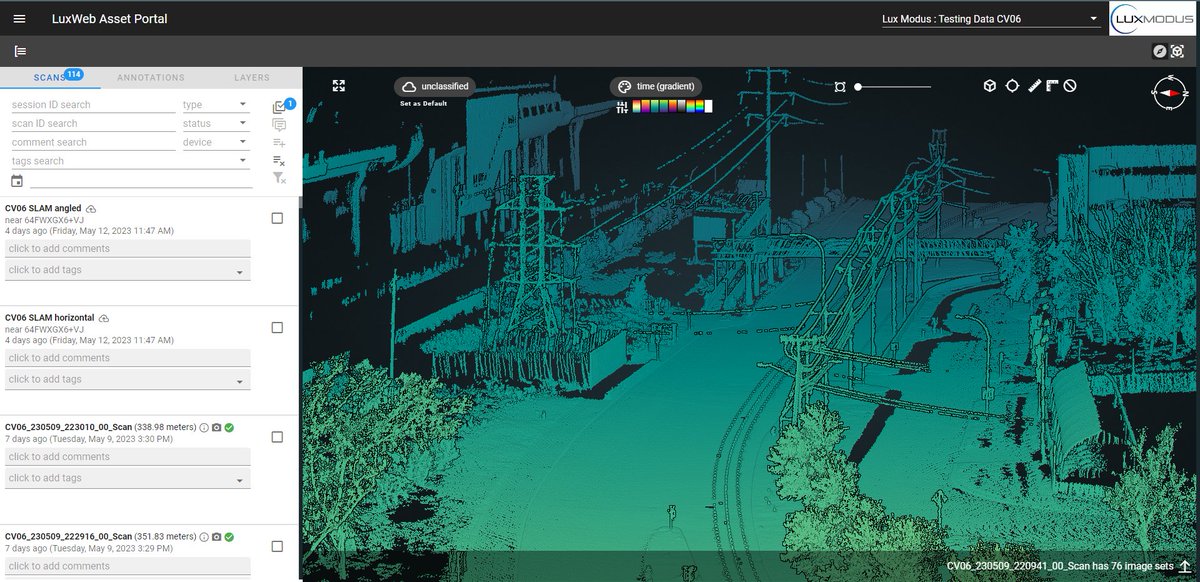Open the hamburger main menu
1200x582 pixels.
(20, 19)
